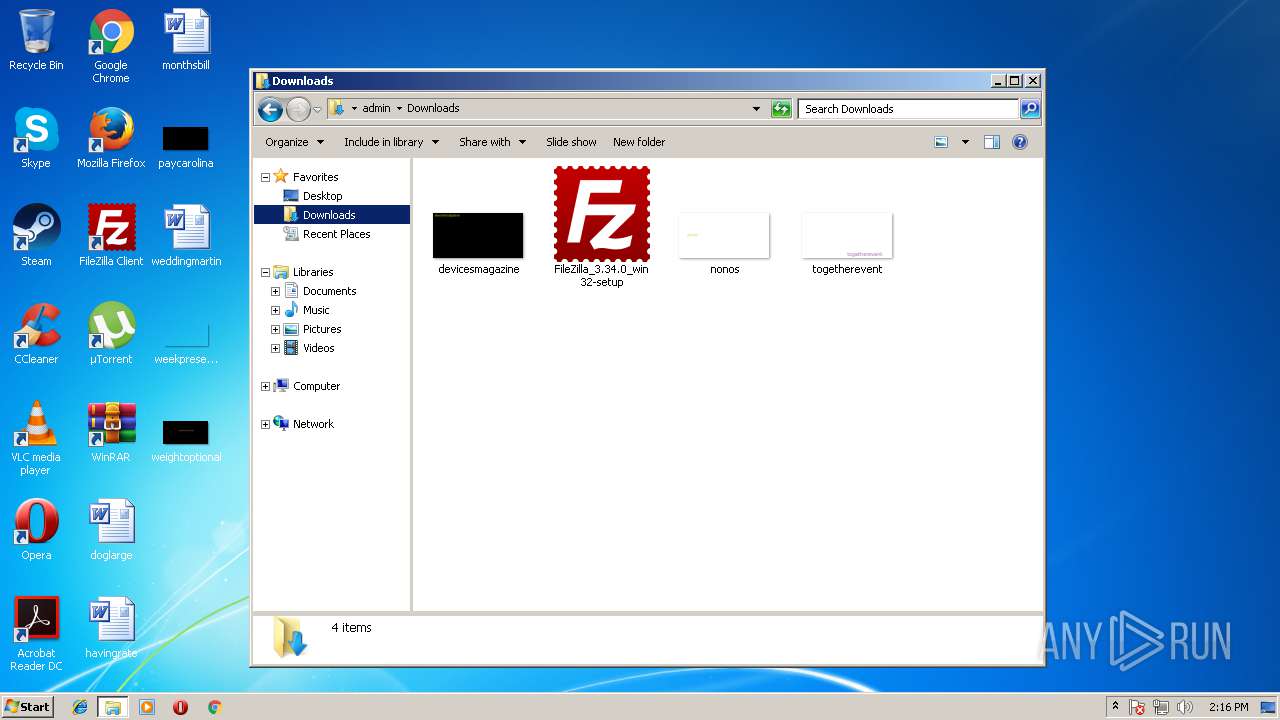The height and width of the screenshot is (720, 1280).
Task: Select Libraries in the navigation pane
Action: [312, 272]
